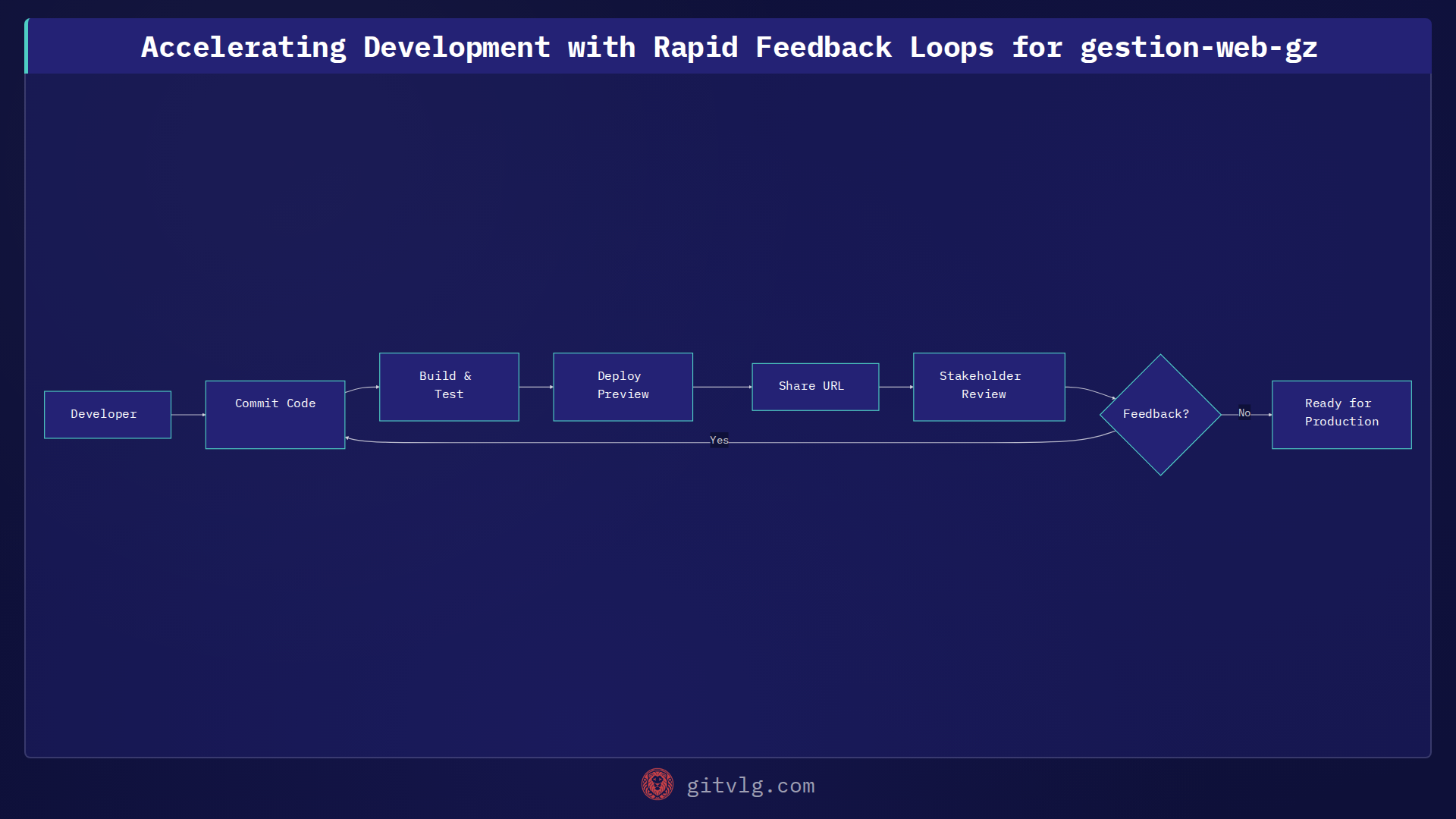Click the Developer node

pos(108,415)
